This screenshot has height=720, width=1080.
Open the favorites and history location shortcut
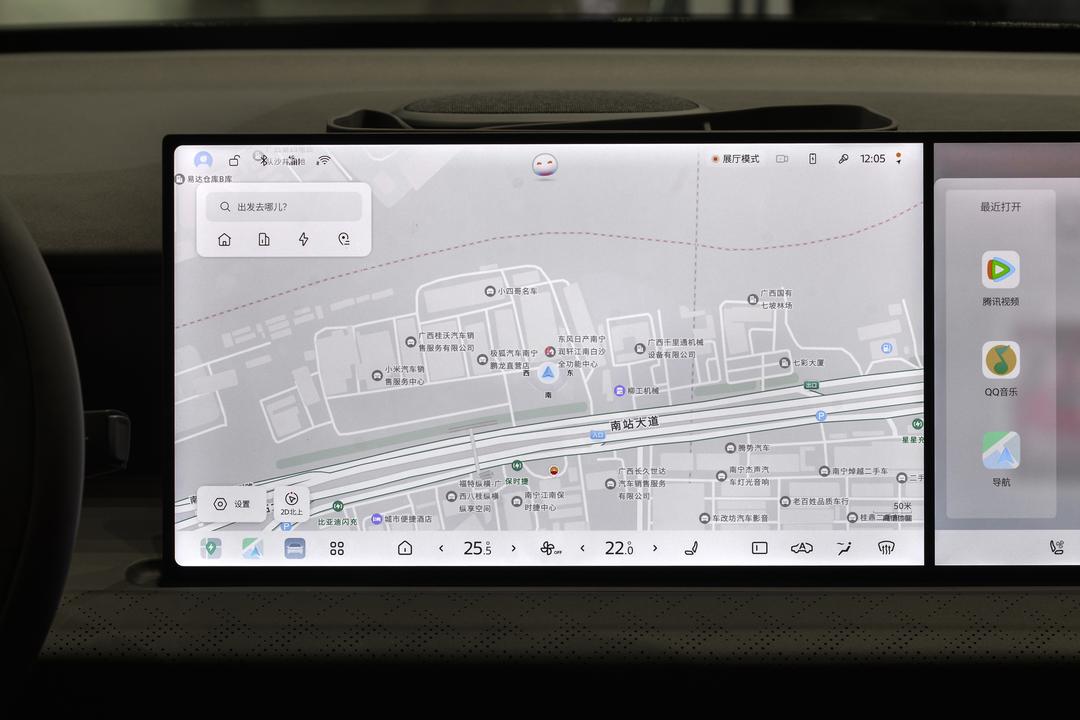344,239
